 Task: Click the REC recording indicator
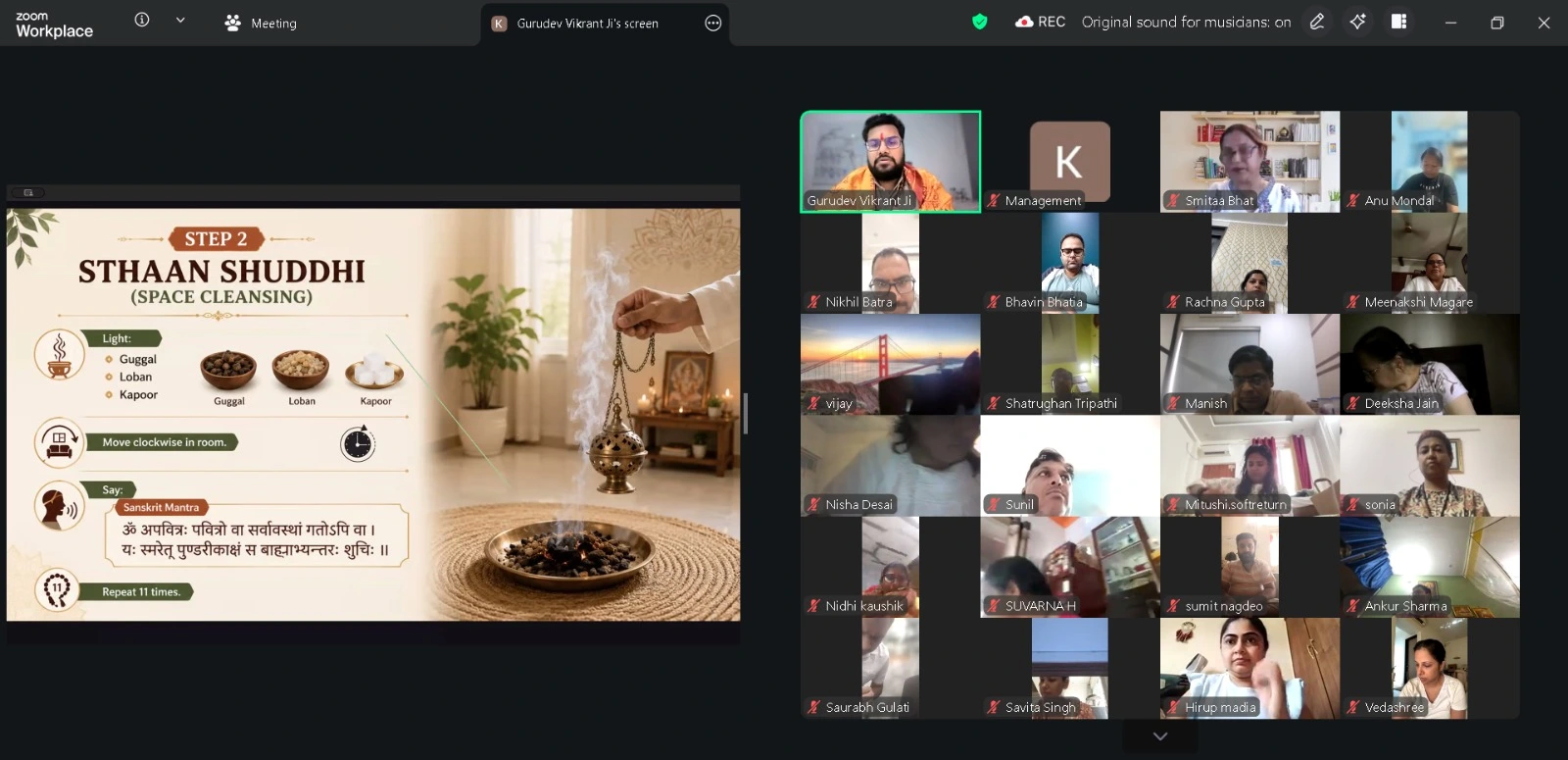(1040, 22)
